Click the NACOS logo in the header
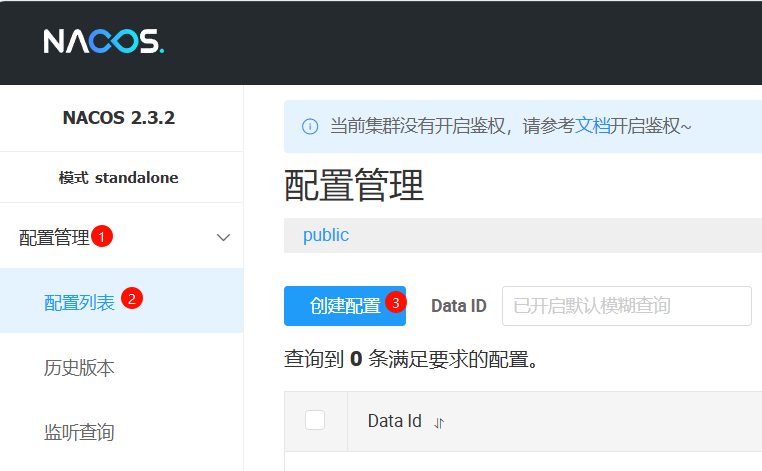The image size is (762, 471). pyautogui.click(x=104, y=41)
